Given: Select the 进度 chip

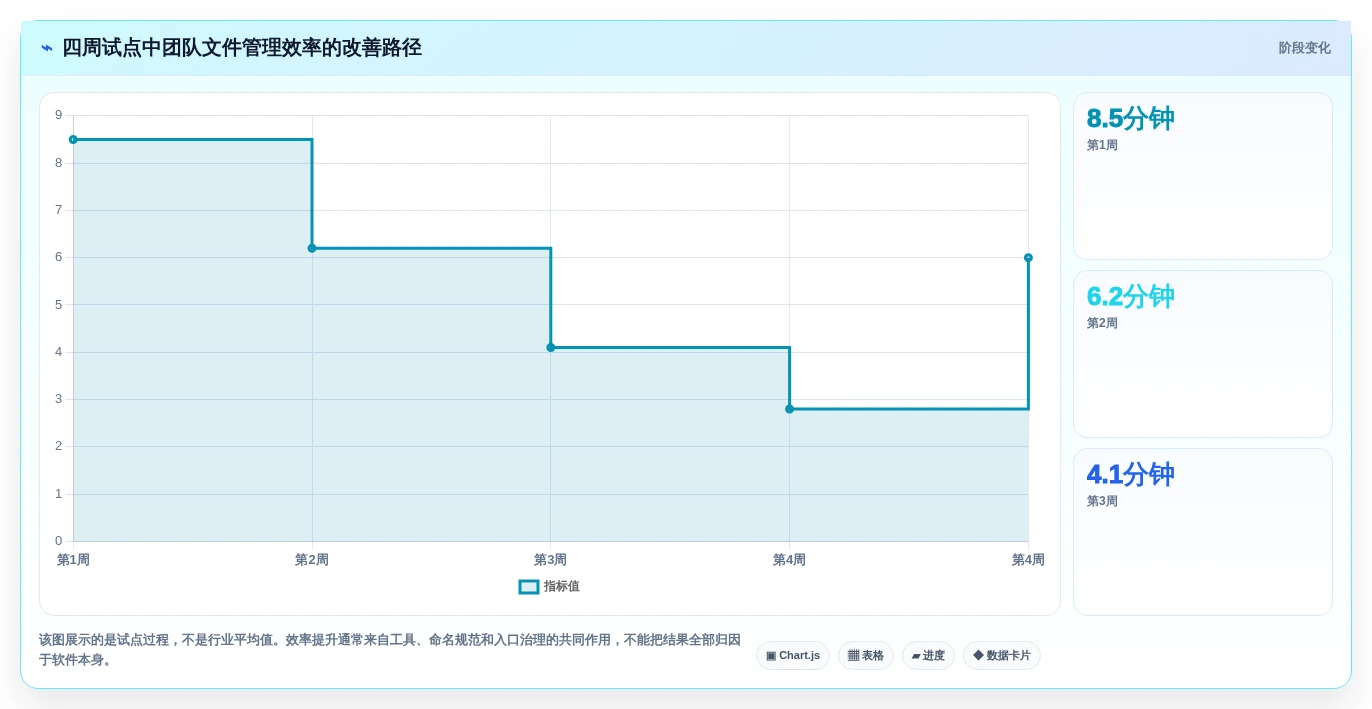Looking at the screenshot, I should [x=928, y=656].
